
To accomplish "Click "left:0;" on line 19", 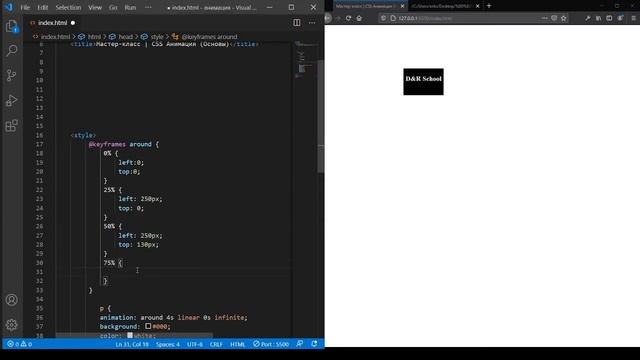I will tap(131, 162).
